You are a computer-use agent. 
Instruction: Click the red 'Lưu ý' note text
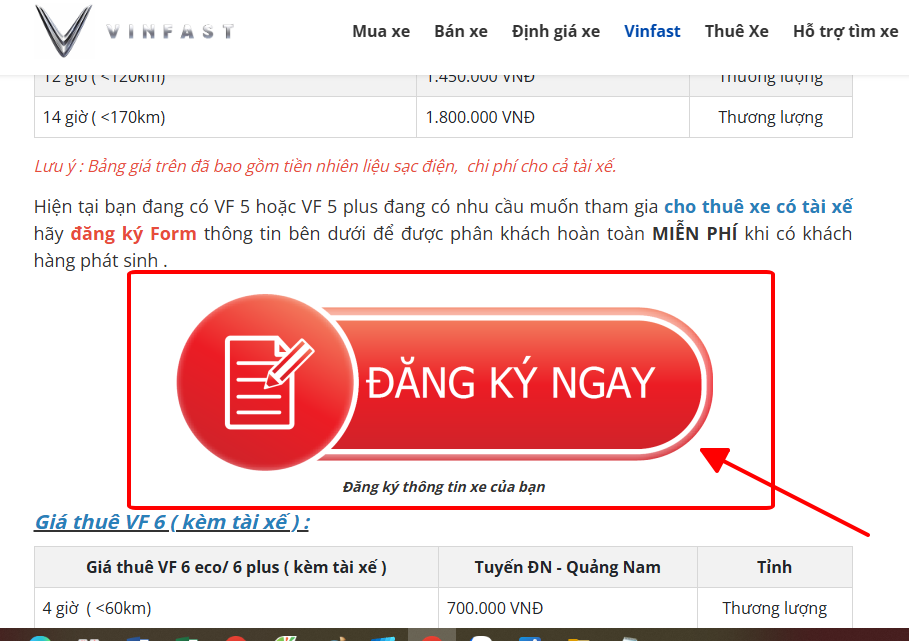pyautogui.click(x=325, y=166)
